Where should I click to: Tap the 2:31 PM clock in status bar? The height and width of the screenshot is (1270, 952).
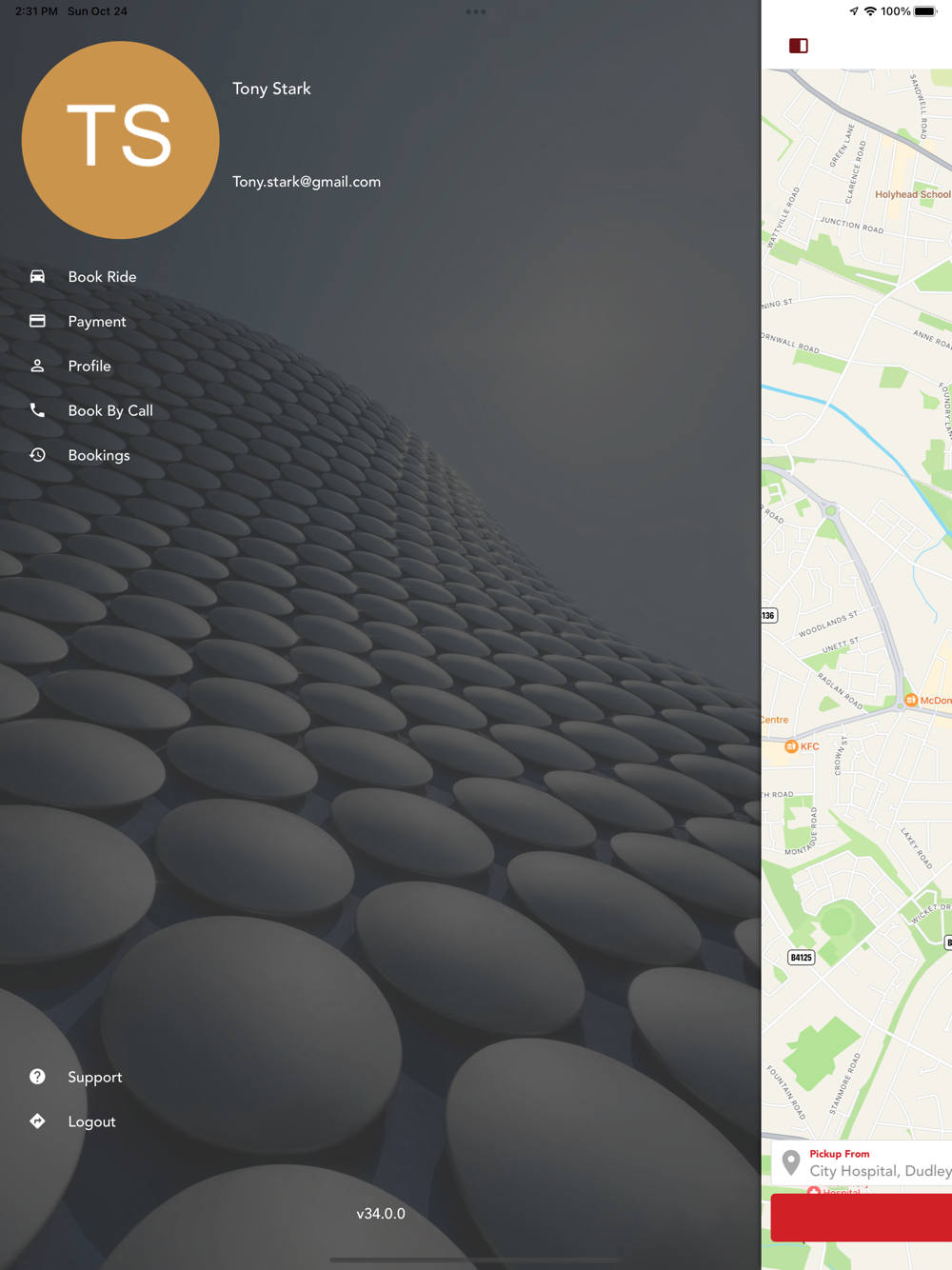coord(36,11)
